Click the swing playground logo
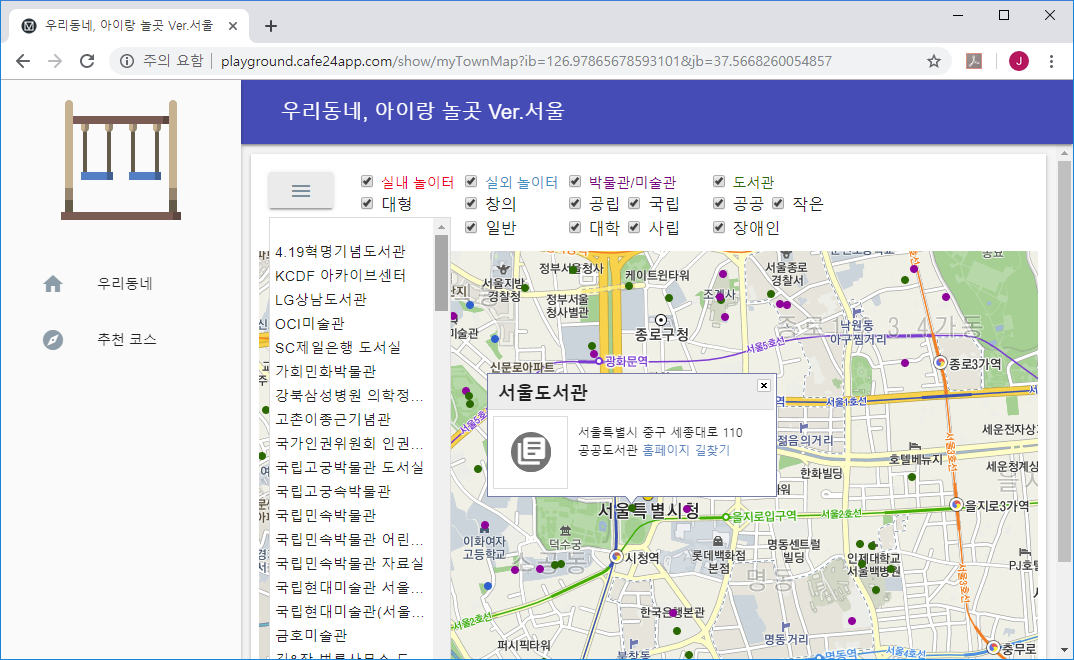Viewport: 1074px width, 660px height. tap(121, 160)
